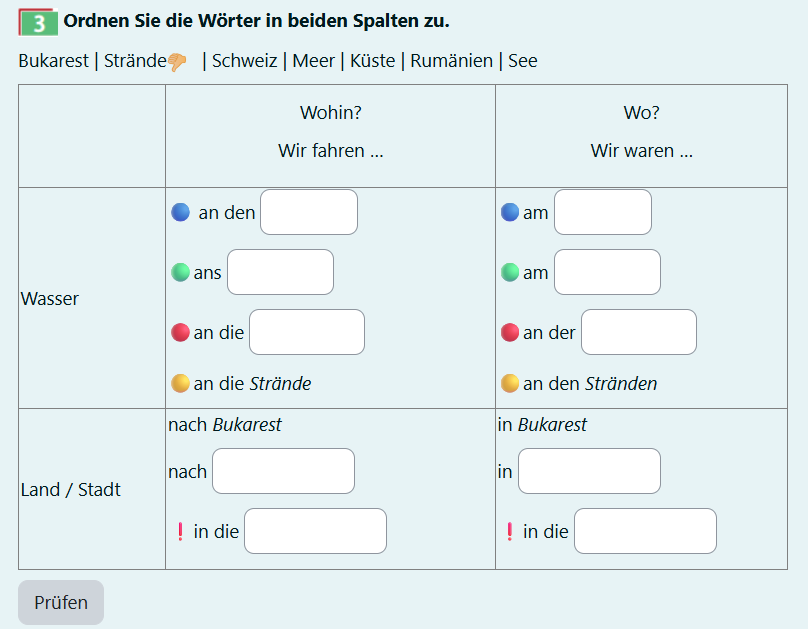The image size is (808, 629).
Task: Click the green dot beside 'ans'
Action: click(x=180, y=272)
